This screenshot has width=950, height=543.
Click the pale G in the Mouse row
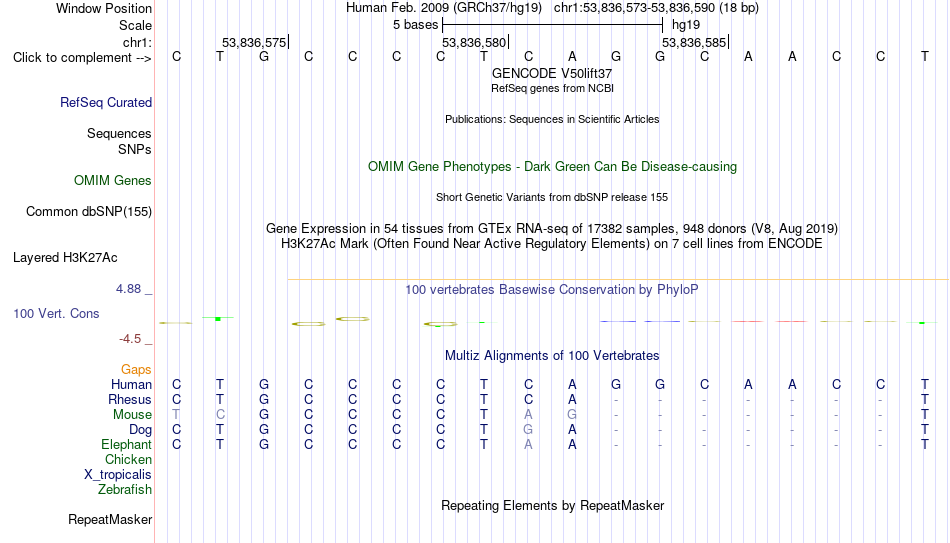pos(572,415)
